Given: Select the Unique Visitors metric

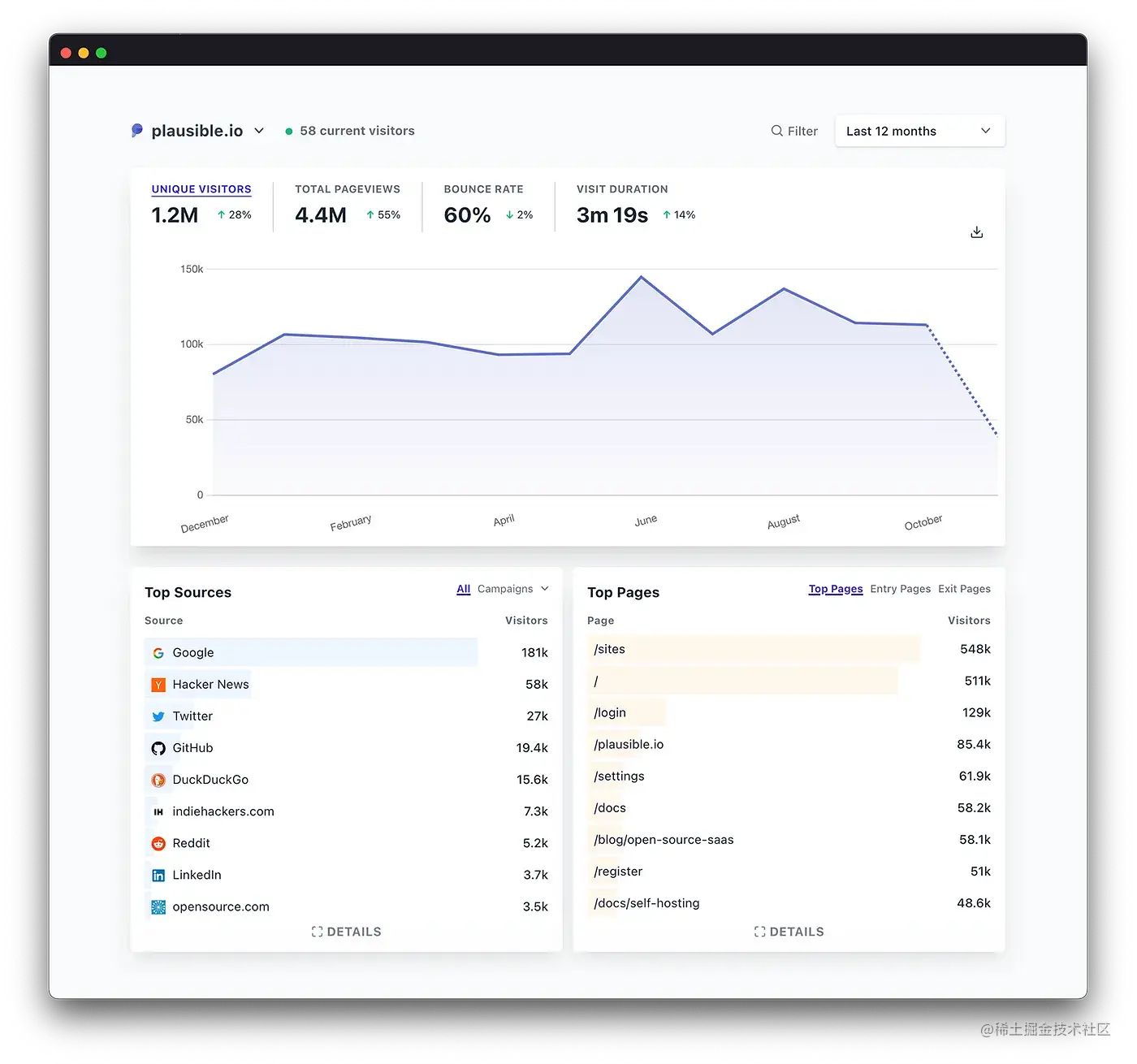Looking at the screenshot, I should coord(201,189).
